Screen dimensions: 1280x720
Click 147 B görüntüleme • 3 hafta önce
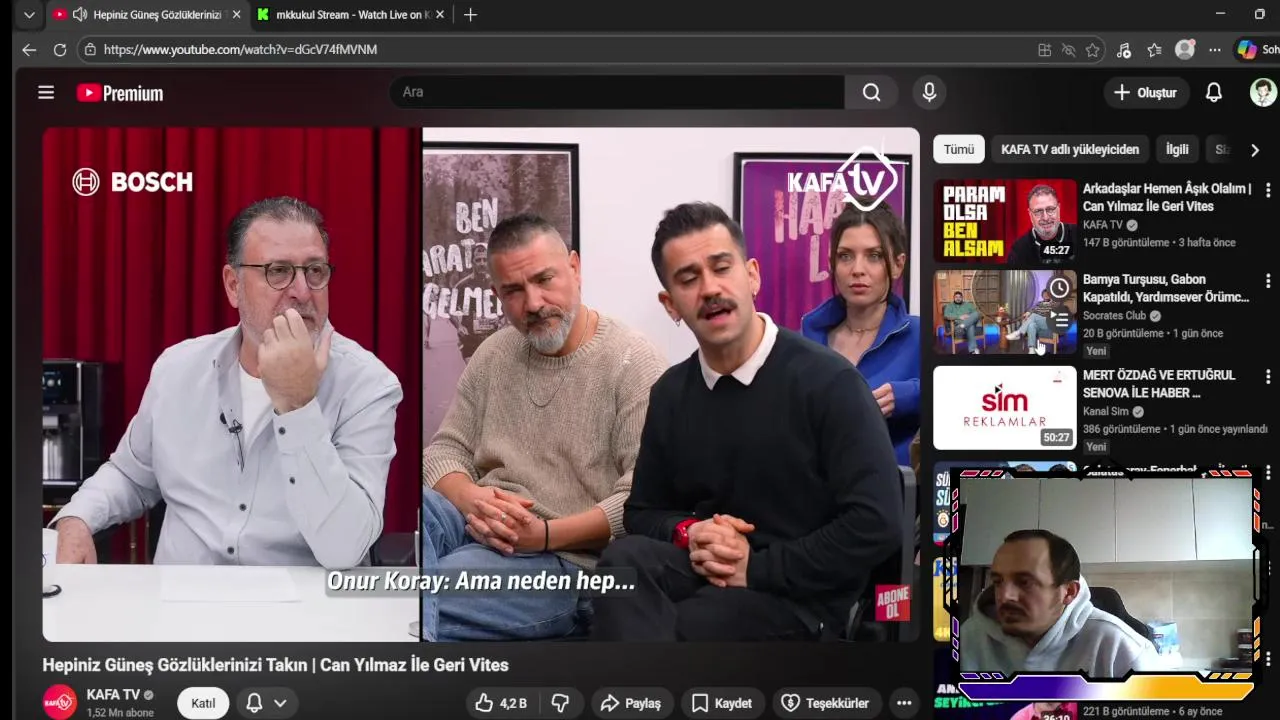(x=1159, y=242)
